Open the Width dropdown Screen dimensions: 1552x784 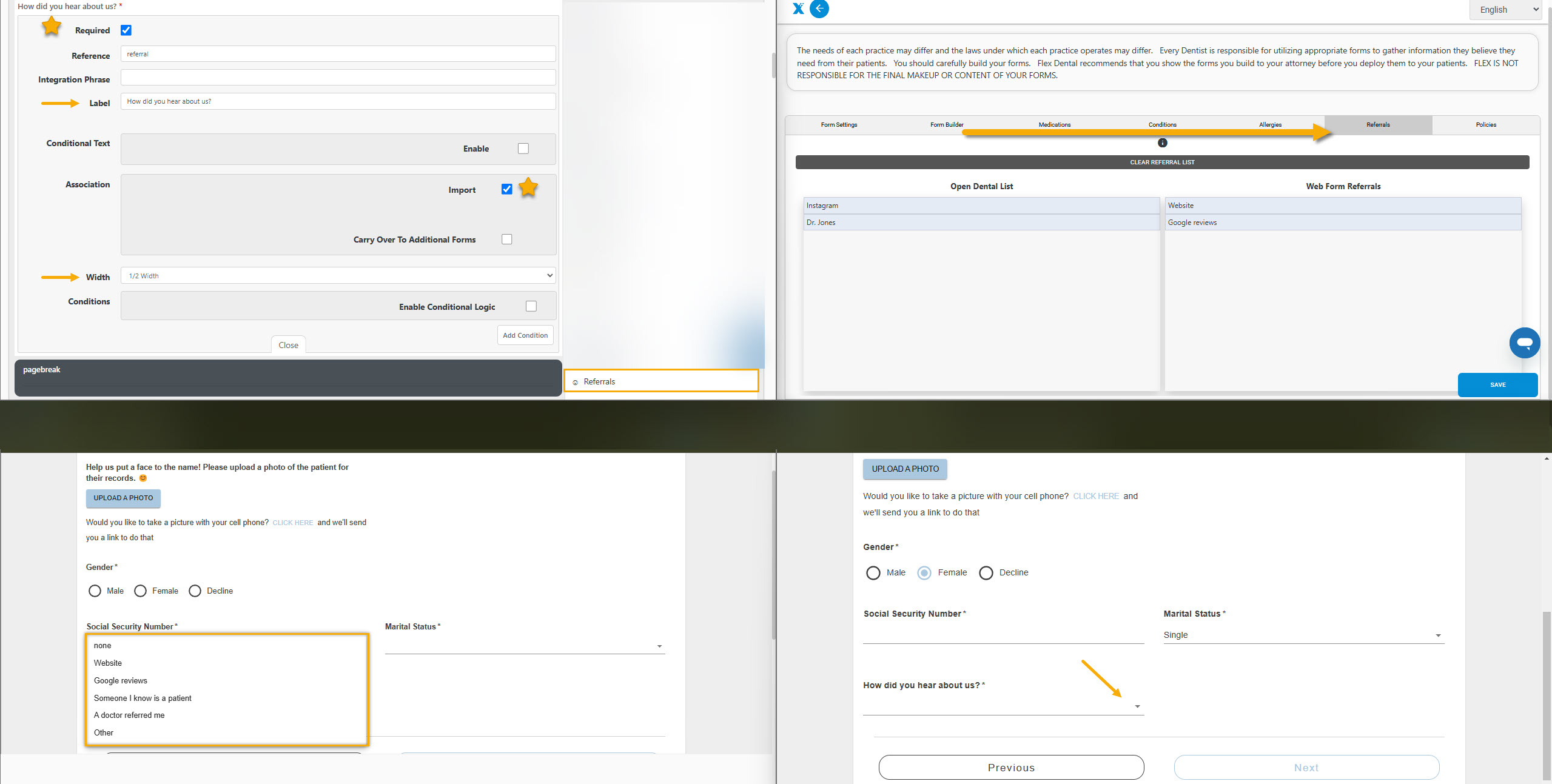(x=338, y=276)
